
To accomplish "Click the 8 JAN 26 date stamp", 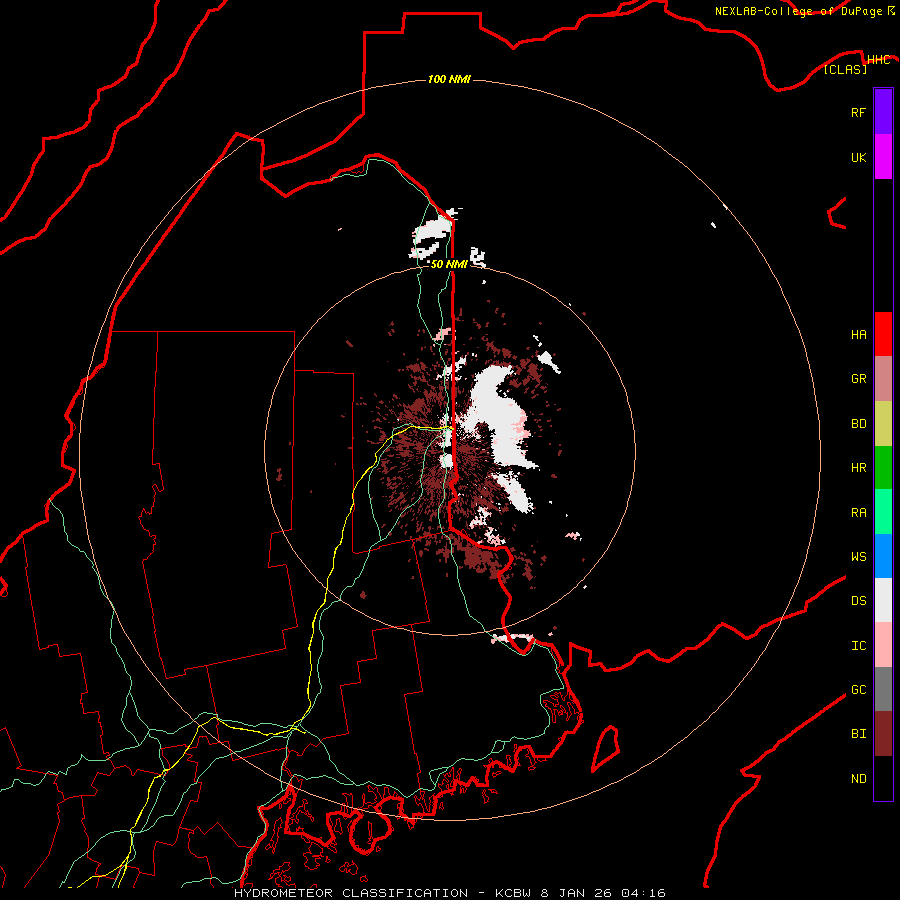I will 577,893.
